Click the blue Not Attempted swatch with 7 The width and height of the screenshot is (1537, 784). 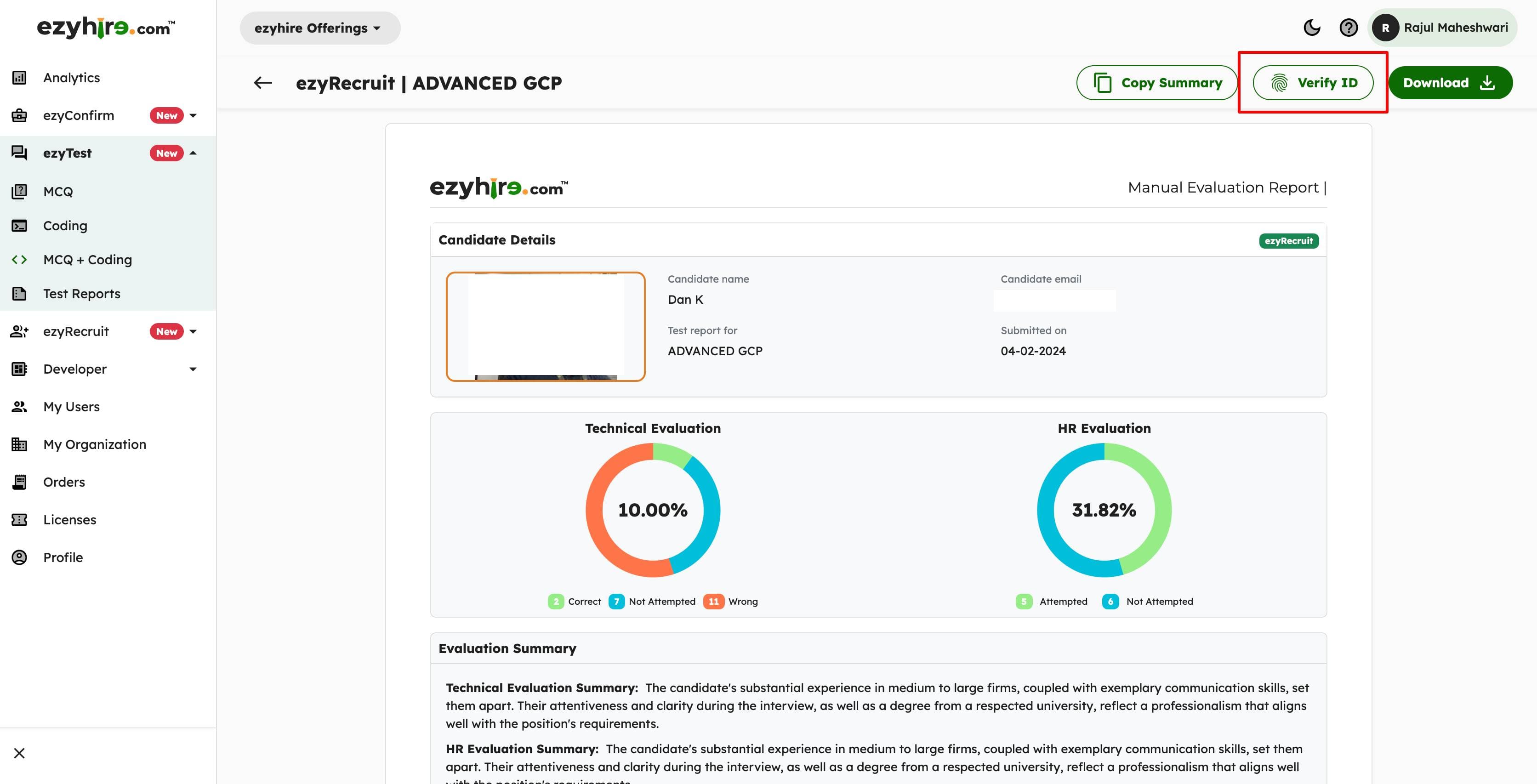616,602
